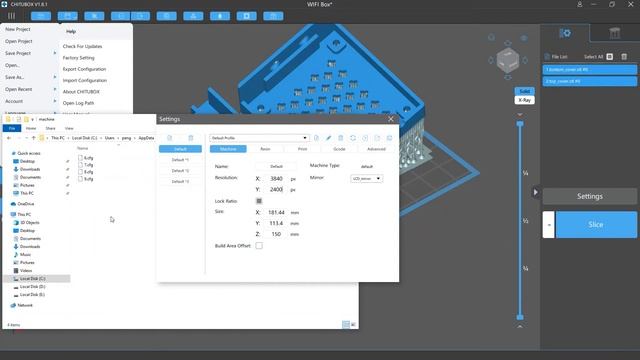Click the Resolution Y field showing 2400
The image size is (640, 360).
(x=276, y=189)
